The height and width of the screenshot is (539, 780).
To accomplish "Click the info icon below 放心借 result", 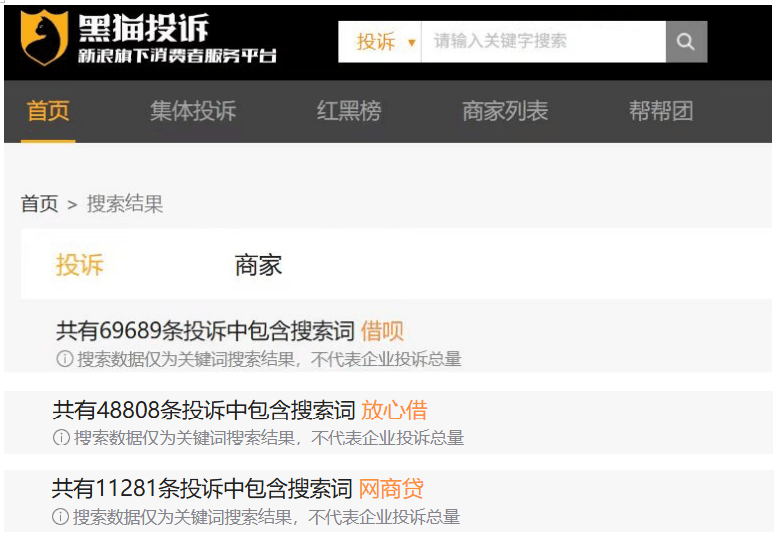I will click(x=62, y=438).
